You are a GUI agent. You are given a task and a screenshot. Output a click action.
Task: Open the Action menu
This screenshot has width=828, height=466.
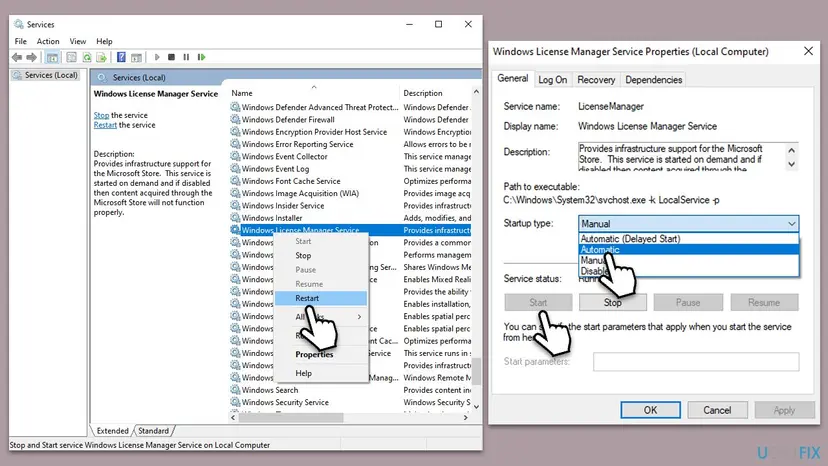point(48,41)
